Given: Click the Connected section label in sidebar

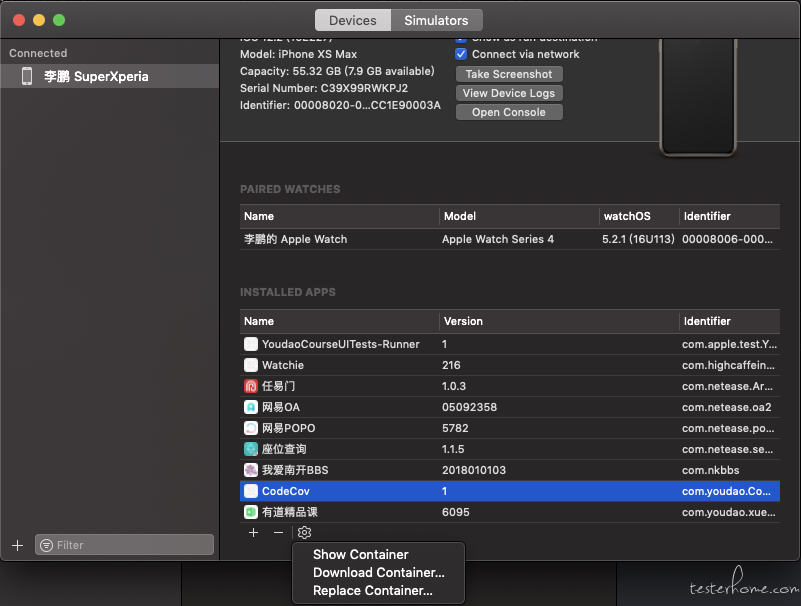Looking at the screenshot, I should coord(38,53).
